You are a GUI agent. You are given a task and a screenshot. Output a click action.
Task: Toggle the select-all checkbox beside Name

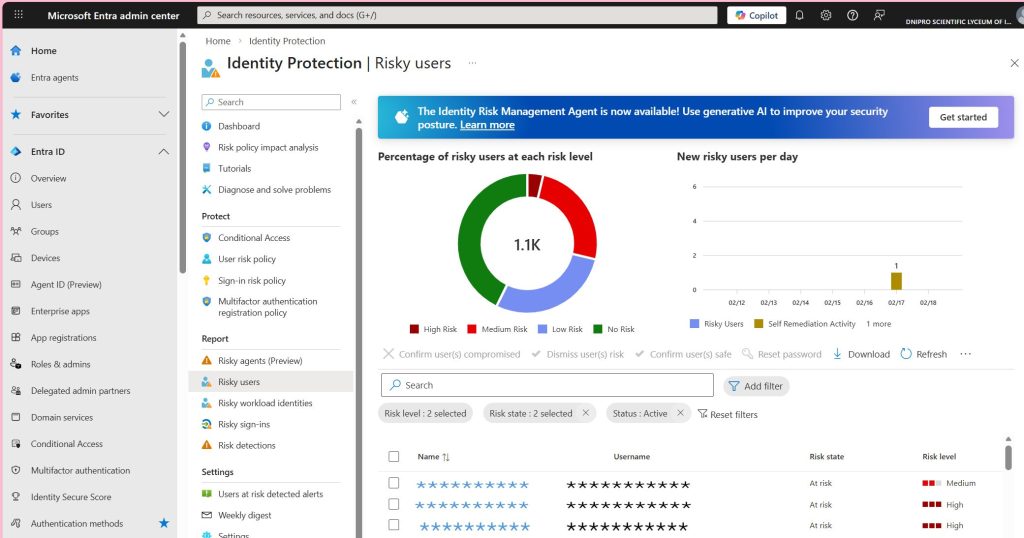[x=394, y=457]
